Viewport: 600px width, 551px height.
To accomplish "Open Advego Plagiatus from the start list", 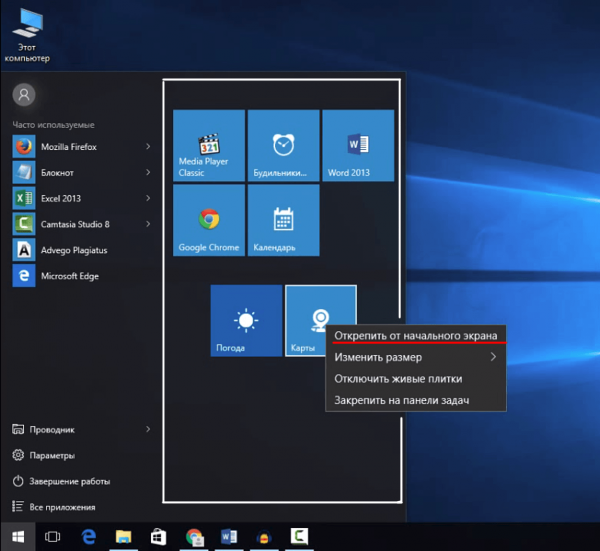I will [x=82, y=250].
